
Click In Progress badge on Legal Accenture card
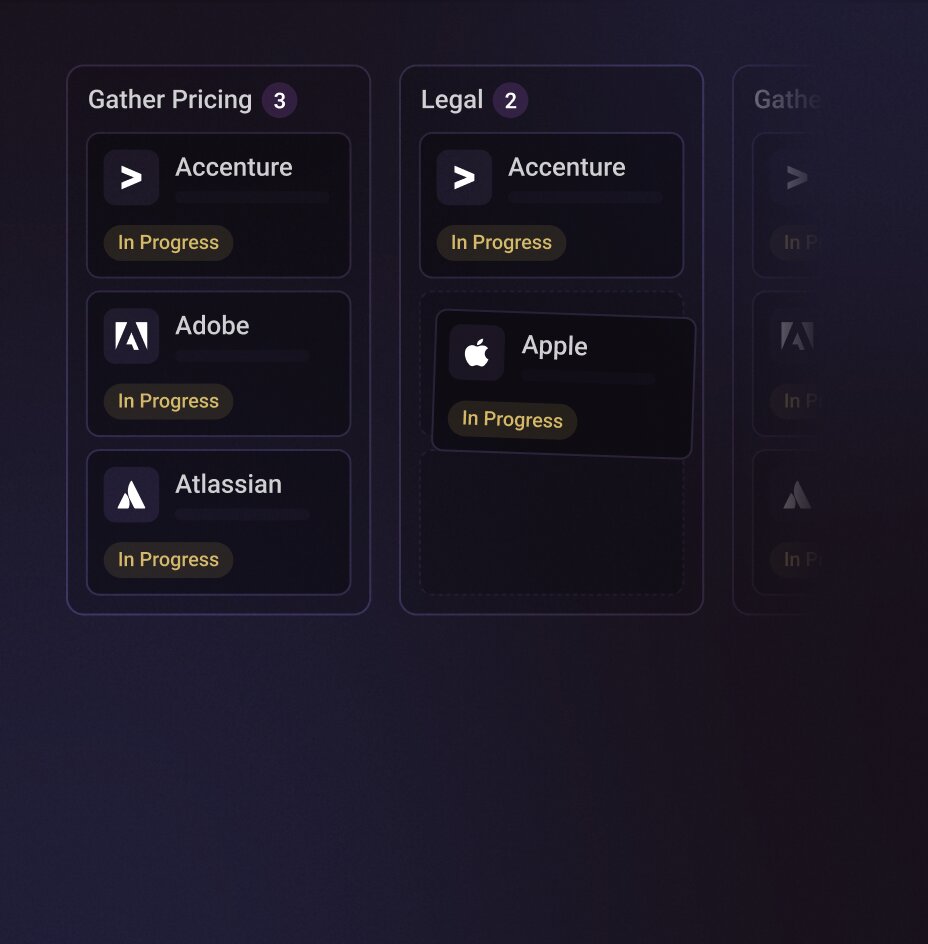point(501,242)
